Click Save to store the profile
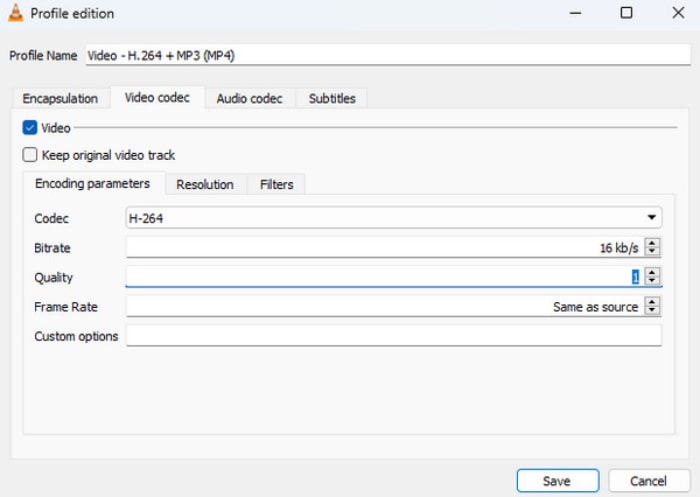This screenshot has width=700, height=497. [x=558, y=481]
